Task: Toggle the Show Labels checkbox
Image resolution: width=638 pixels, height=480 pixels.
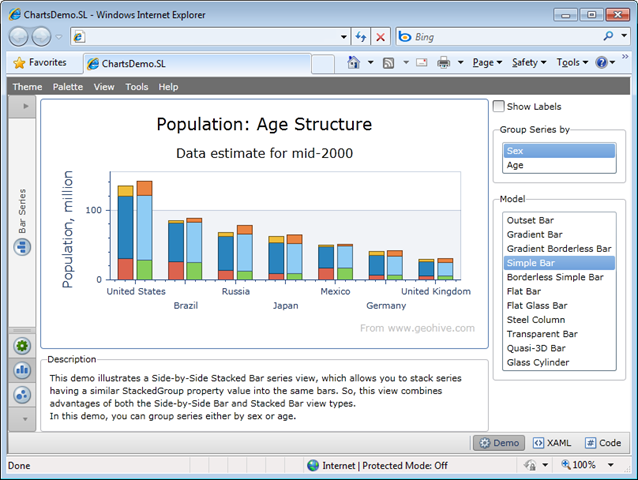Action: click(x=498, y=106)
